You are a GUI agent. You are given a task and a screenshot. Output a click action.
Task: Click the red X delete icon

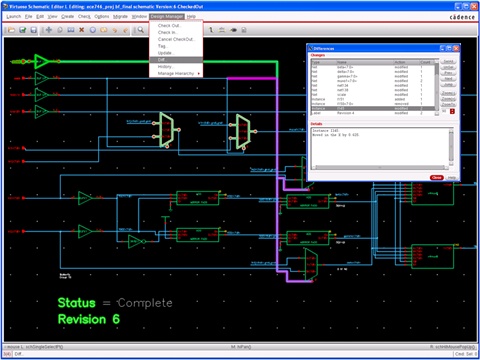click(x=81, y=30)
